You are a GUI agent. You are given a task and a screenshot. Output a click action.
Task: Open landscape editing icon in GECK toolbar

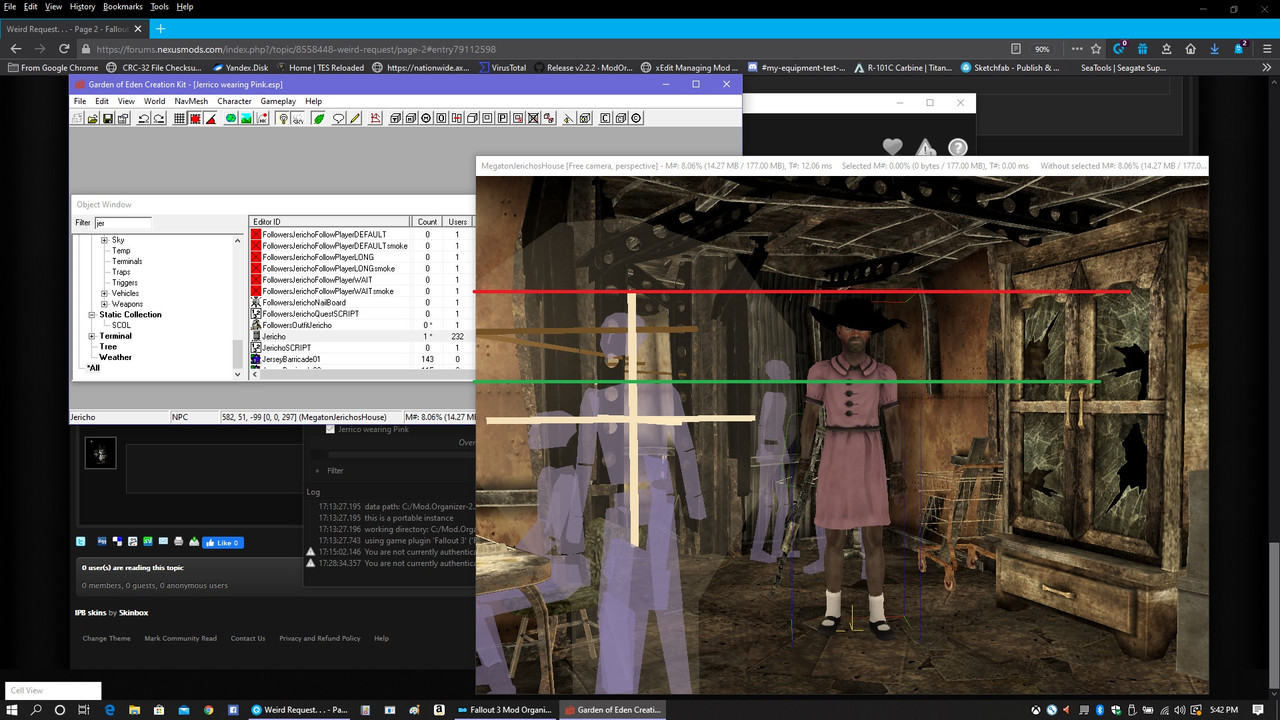(246, 118)
